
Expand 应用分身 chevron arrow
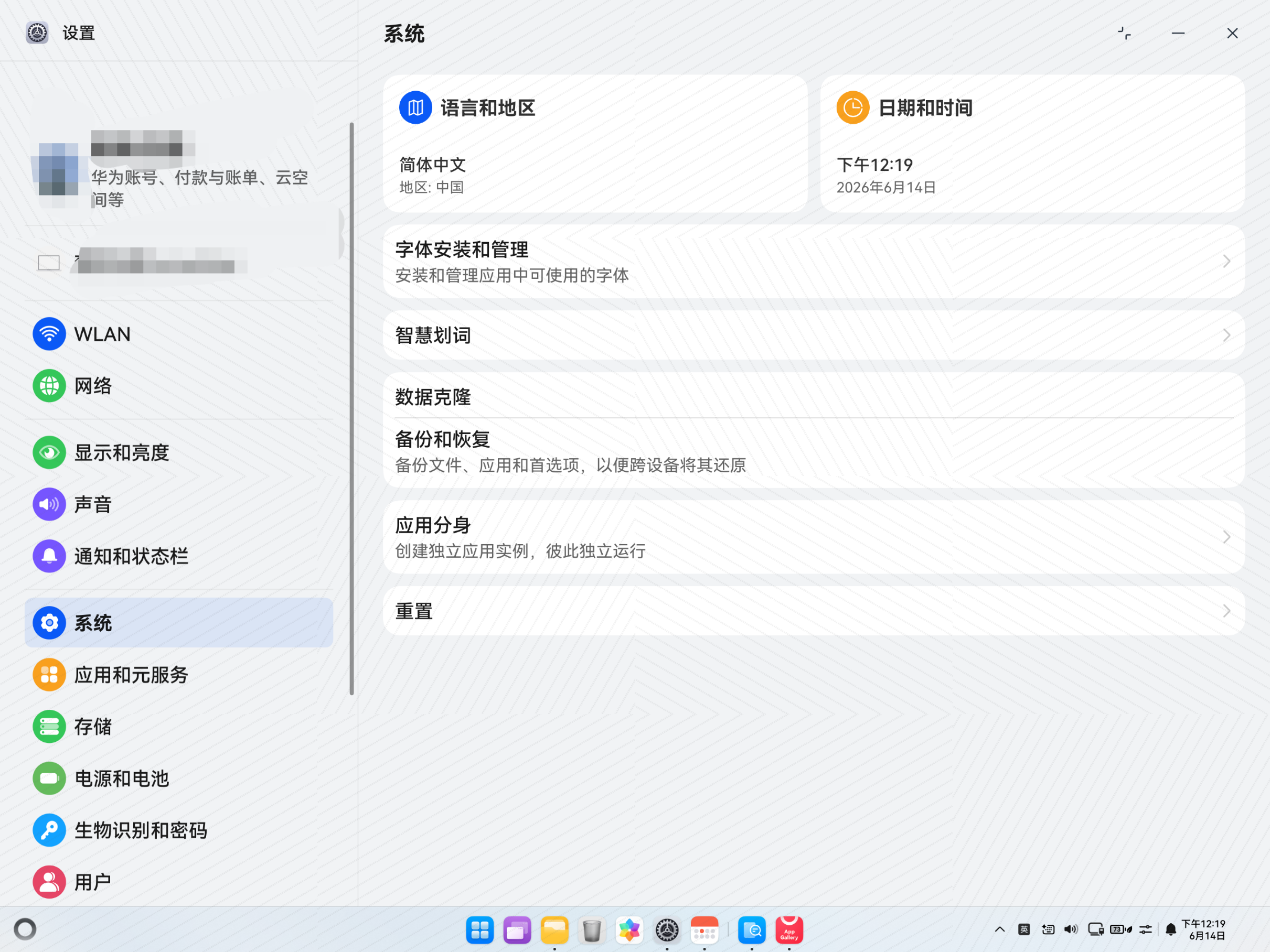(1226, 537)
